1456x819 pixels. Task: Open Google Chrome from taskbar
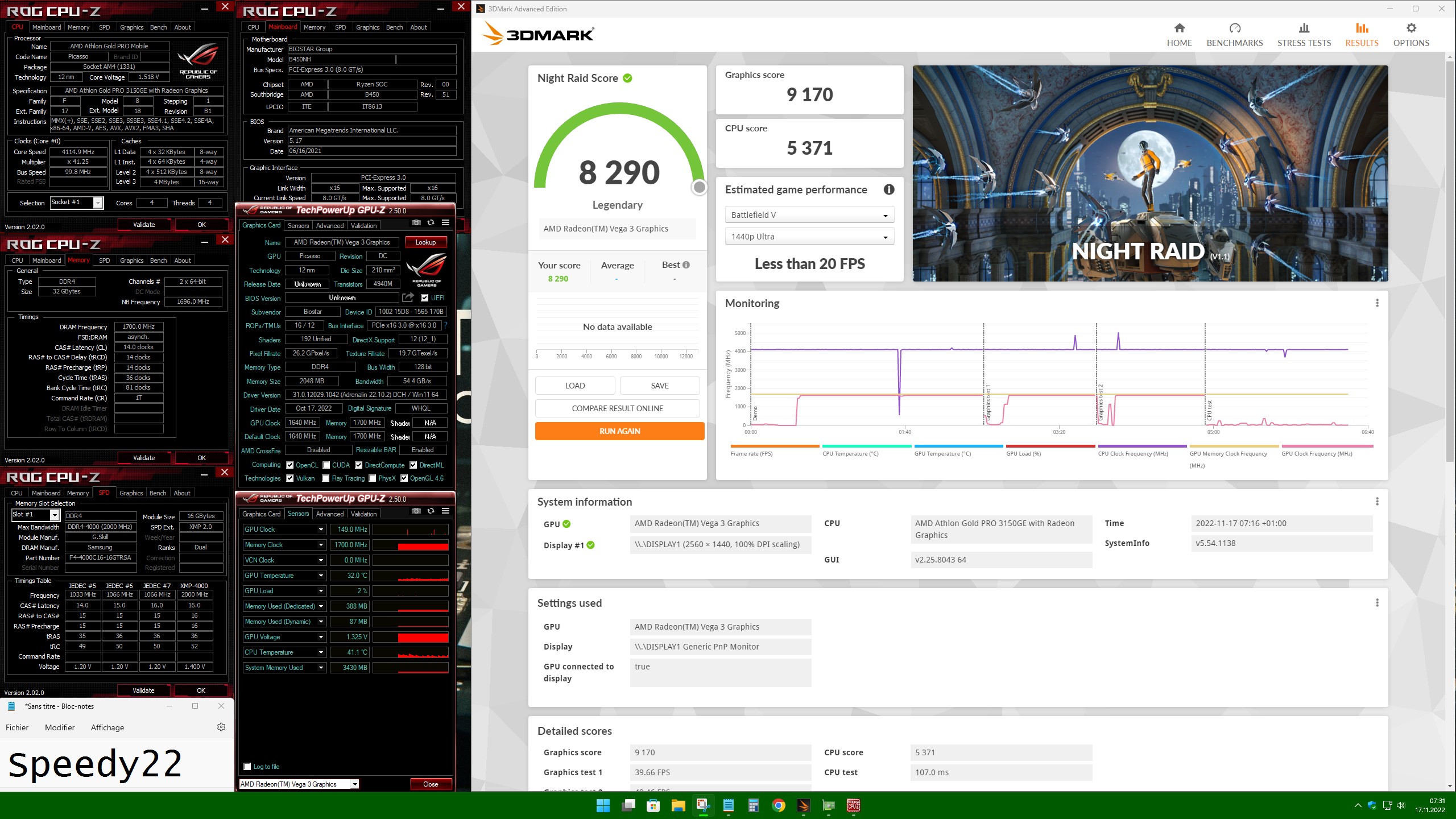(779, 805)
